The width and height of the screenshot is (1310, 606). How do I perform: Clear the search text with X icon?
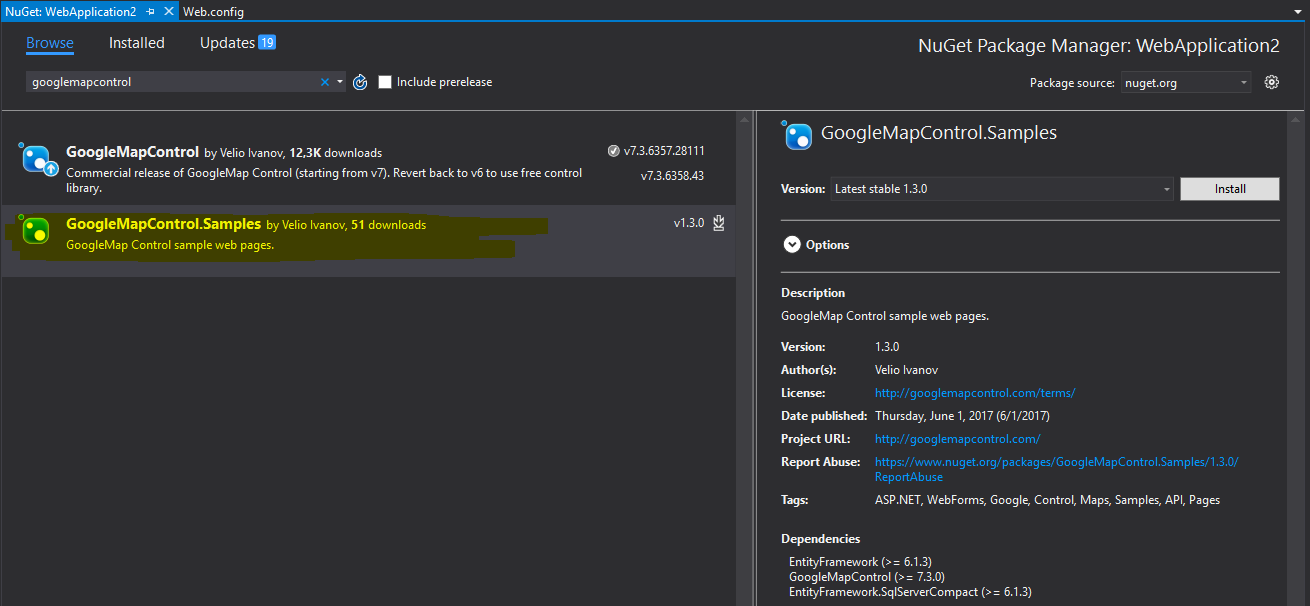tap(324, 82)
